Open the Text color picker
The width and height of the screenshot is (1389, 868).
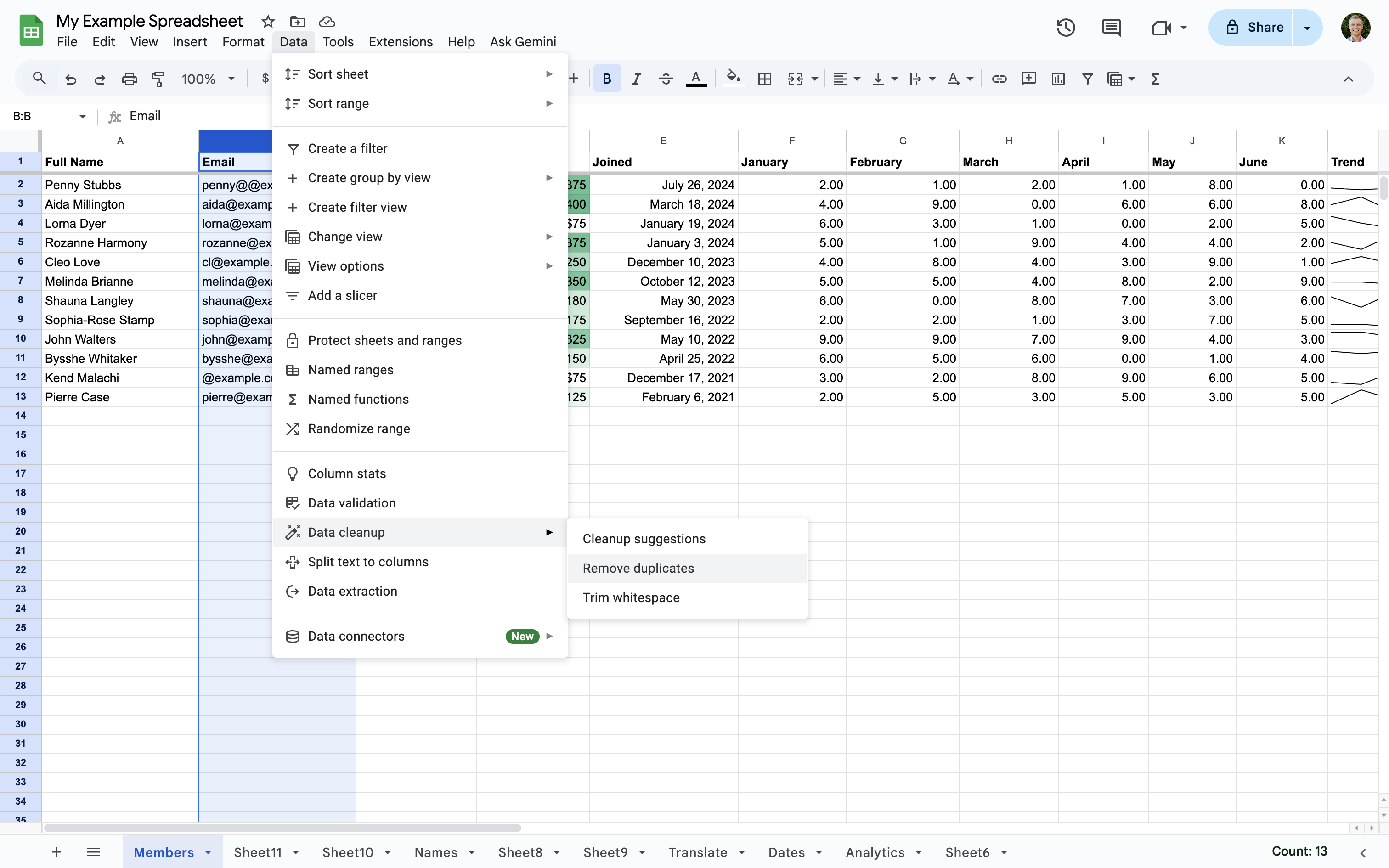tap(695, 79)
